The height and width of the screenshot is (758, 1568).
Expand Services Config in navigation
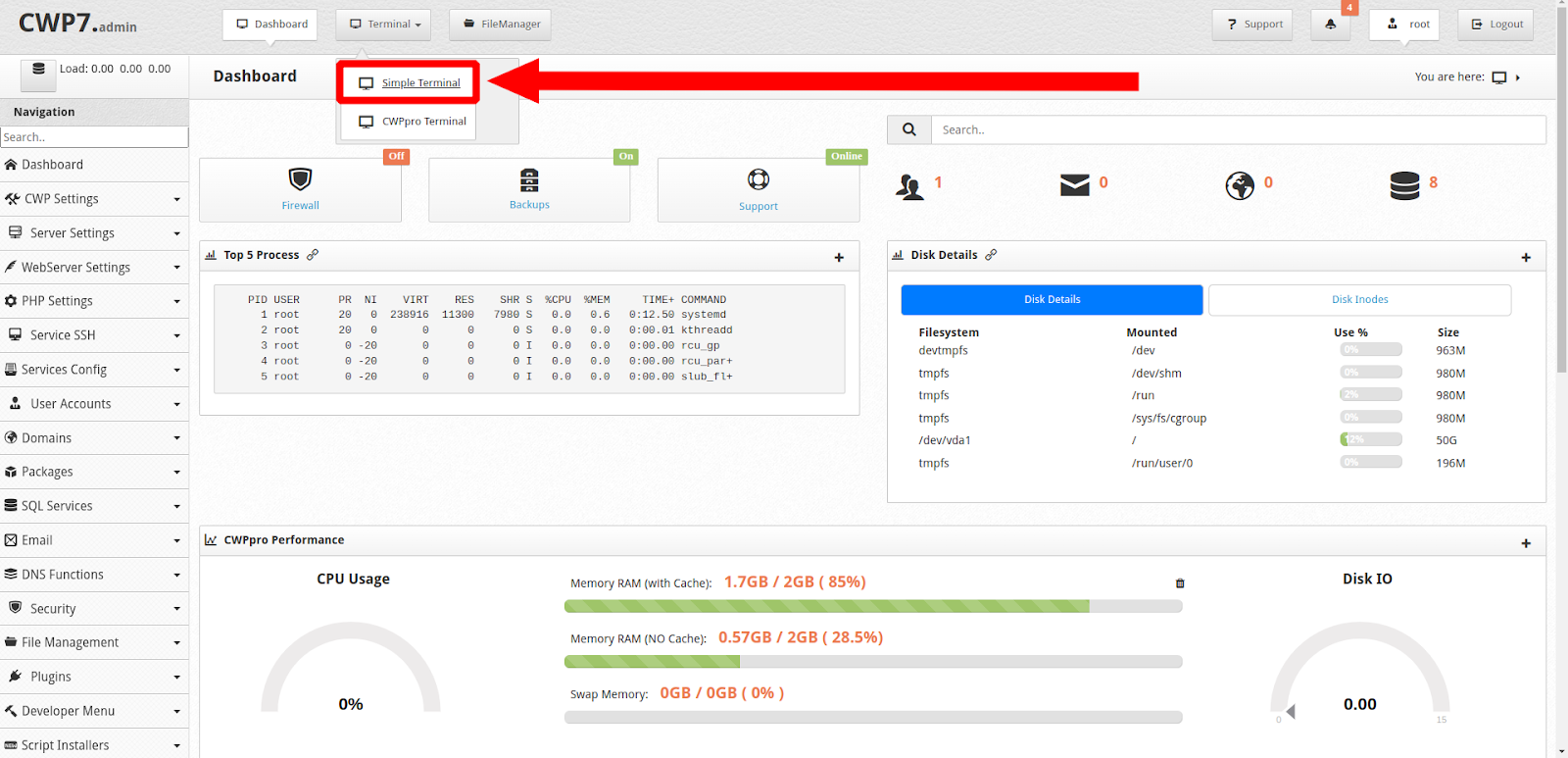tap(94, 370)
